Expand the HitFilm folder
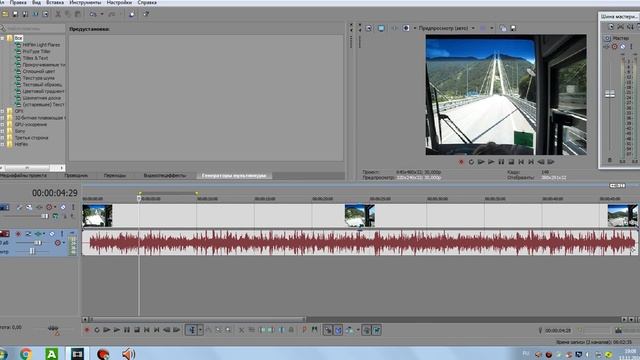Image resolution: width=640 pixels, height=360 pixels. (x=2, y=144)
